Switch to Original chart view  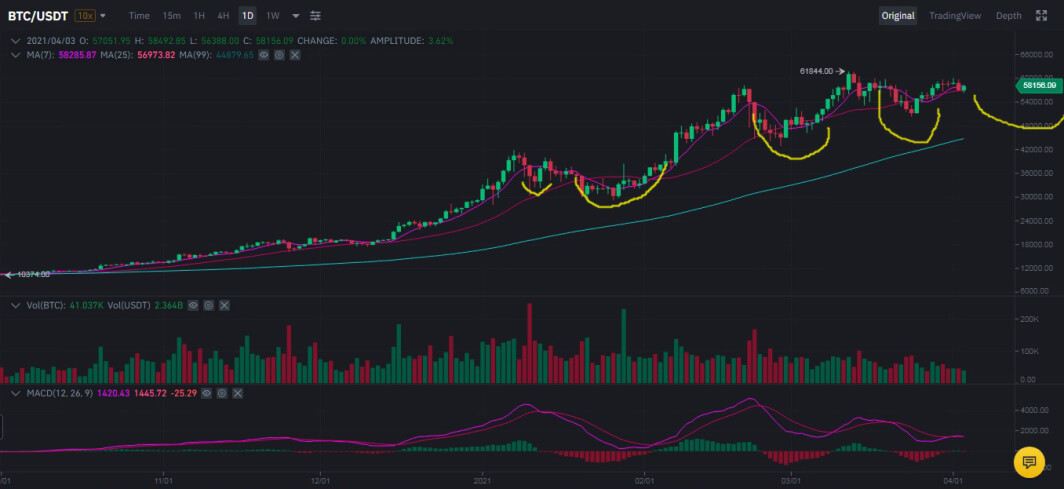pyautogui.click(x=898, y=16)
